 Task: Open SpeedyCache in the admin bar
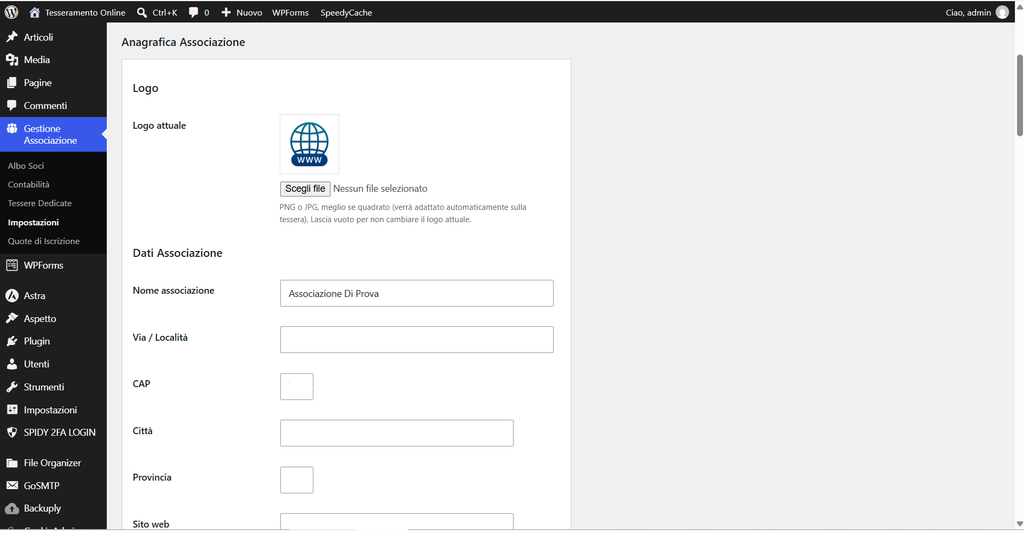[346, 12]
